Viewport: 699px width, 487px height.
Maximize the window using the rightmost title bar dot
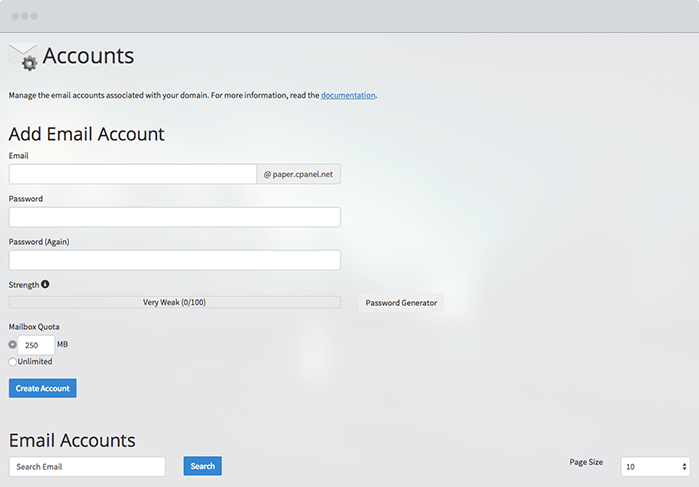click(x=35, y=17)
